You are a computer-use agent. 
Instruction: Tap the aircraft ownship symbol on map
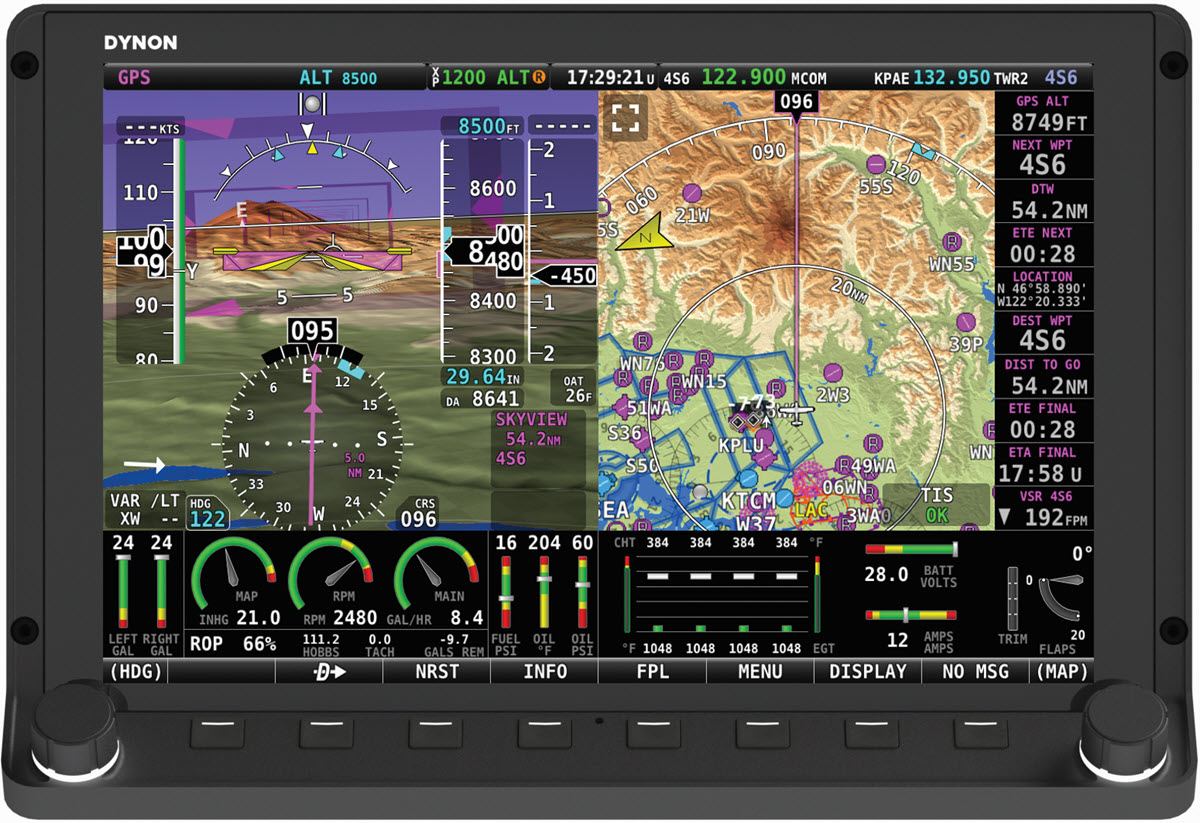796,411
